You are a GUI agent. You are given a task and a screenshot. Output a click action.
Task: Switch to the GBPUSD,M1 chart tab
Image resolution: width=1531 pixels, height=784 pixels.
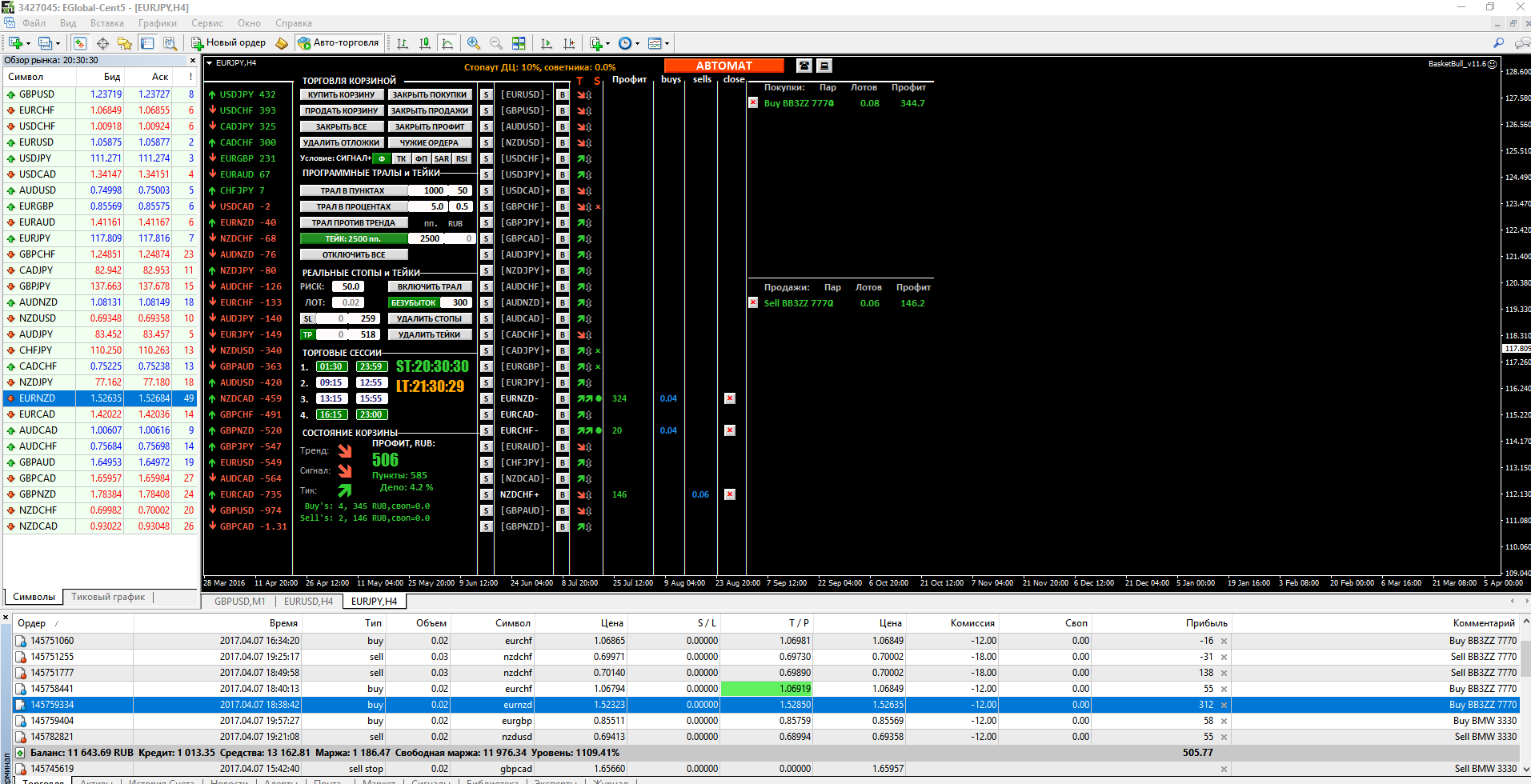tap(239, 602)
